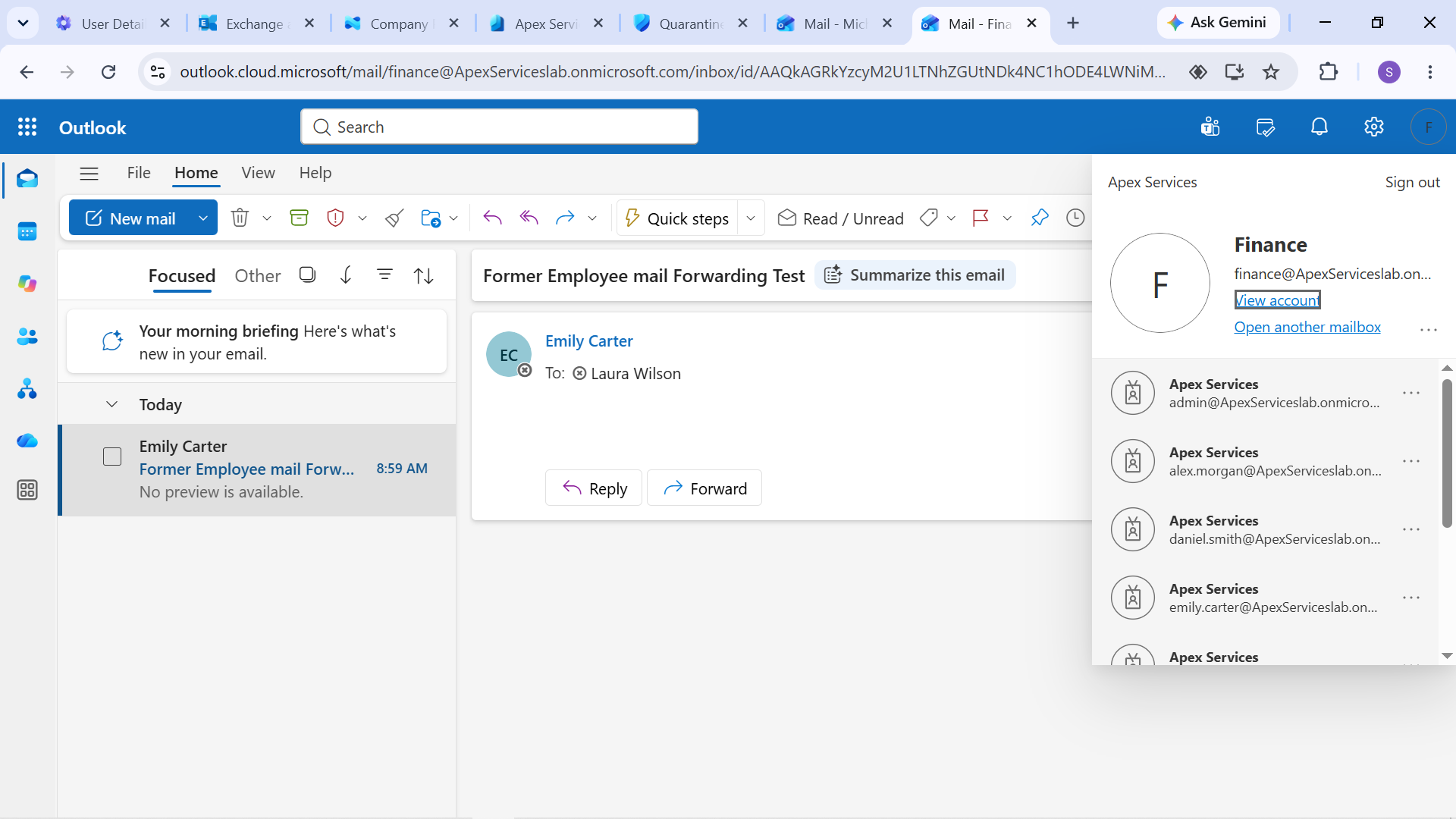Click the Move to folder icon

click(431, 218)
